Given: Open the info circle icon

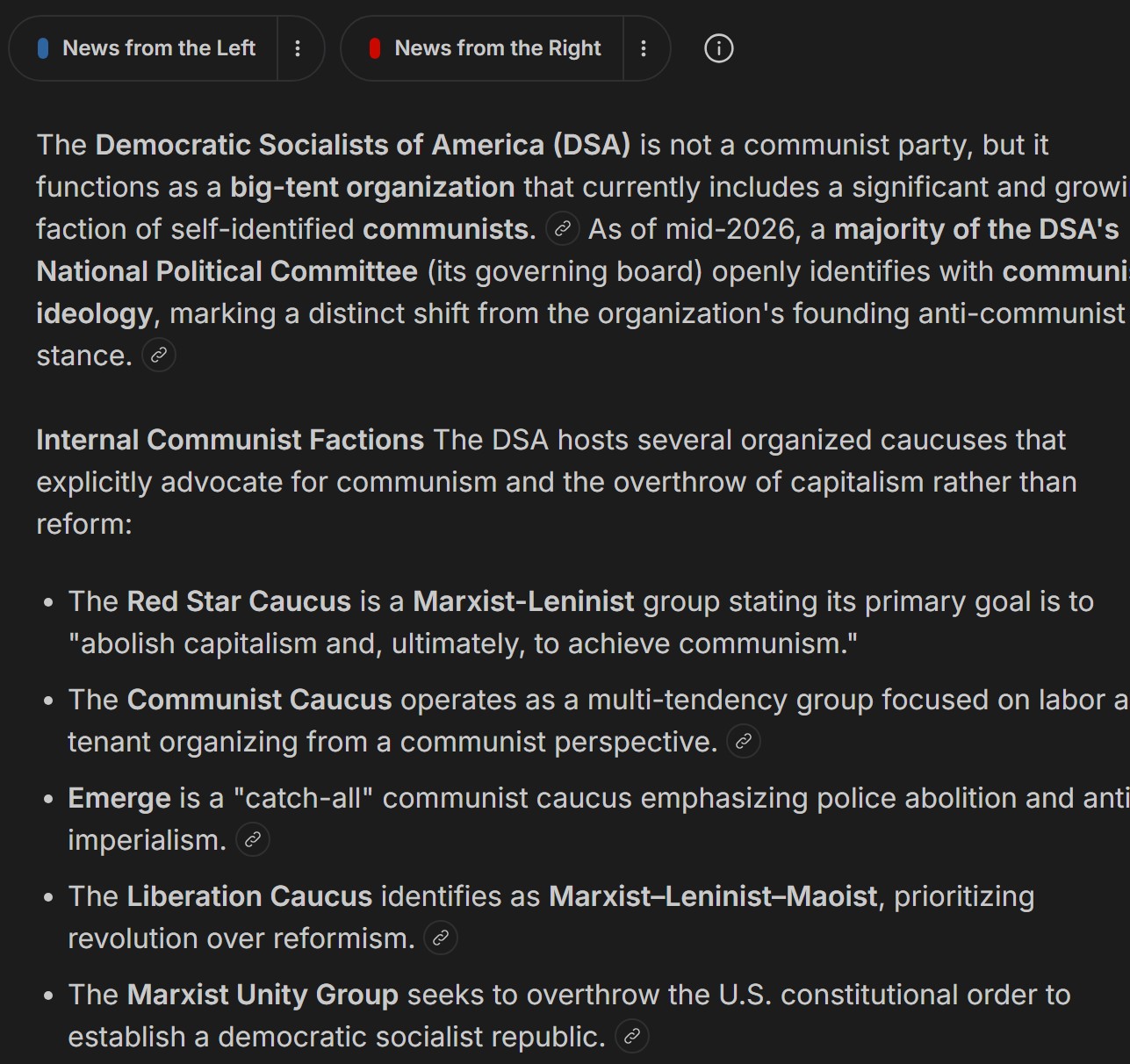Looking at the screenshot, I should click(718, 48).
